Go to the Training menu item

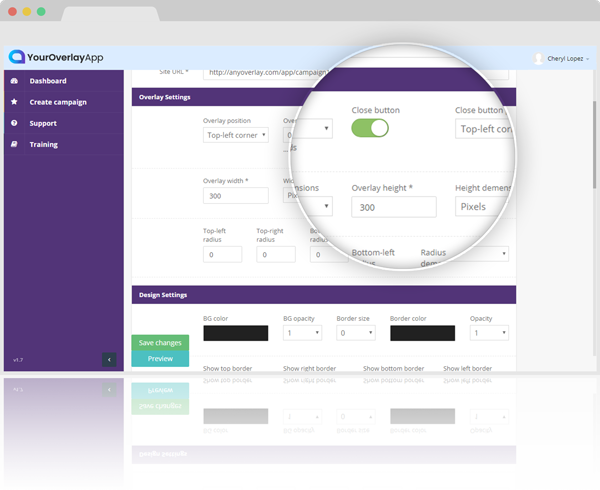pyautogui.click(x=43, y=144)
